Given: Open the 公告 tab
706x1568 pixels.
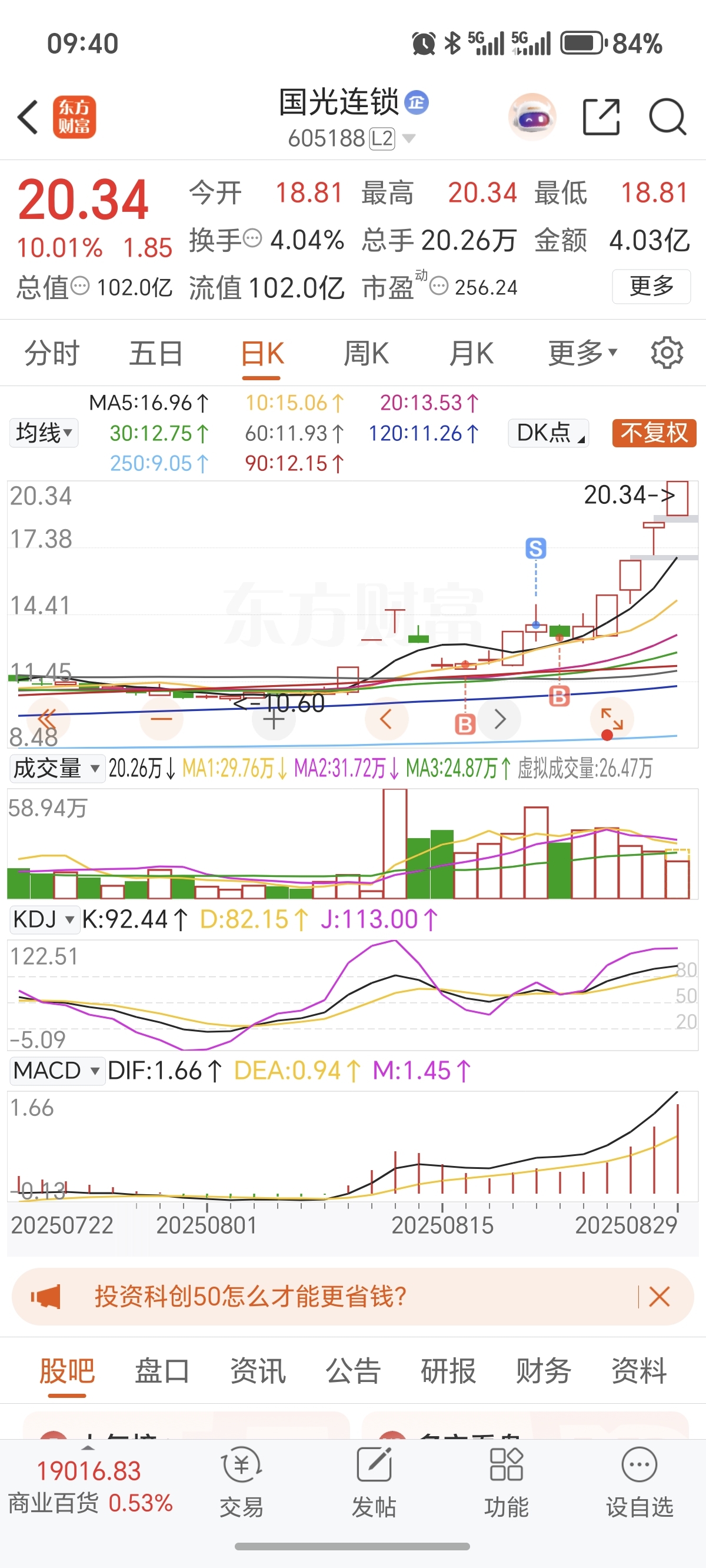Looking at the screenshot, I should (x=353, y=1371).
